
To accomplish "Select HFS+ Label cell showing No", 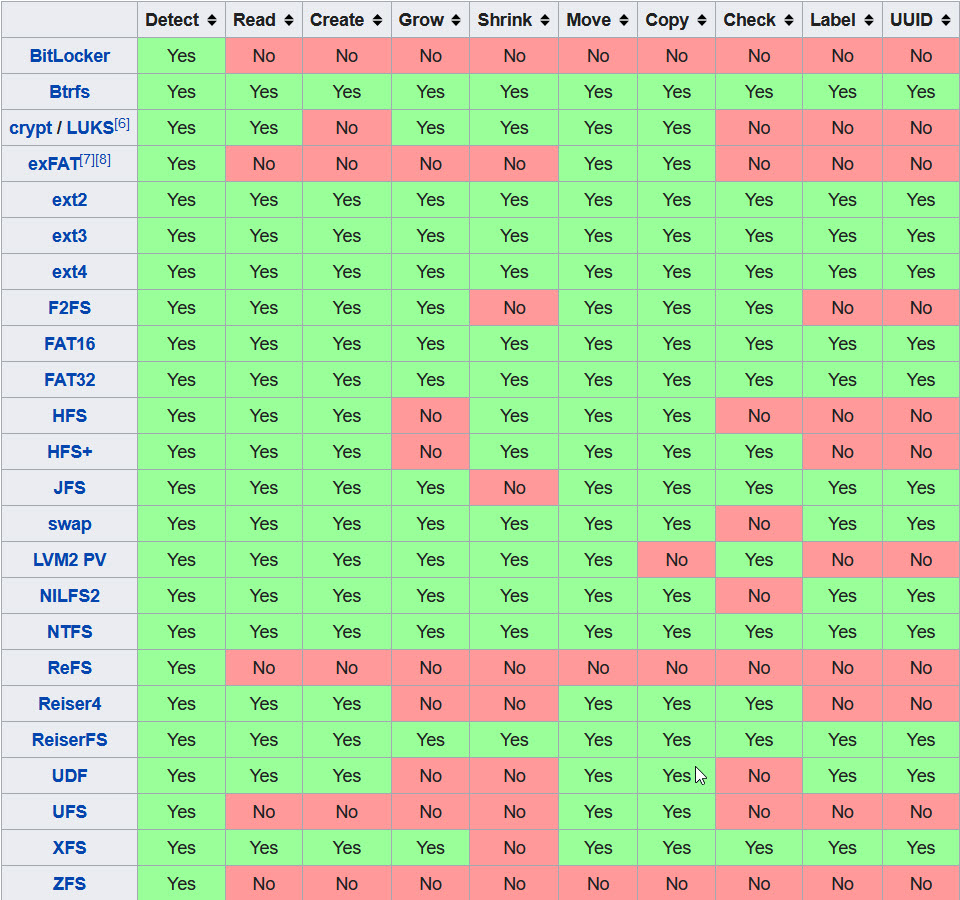I will point(842,452).
